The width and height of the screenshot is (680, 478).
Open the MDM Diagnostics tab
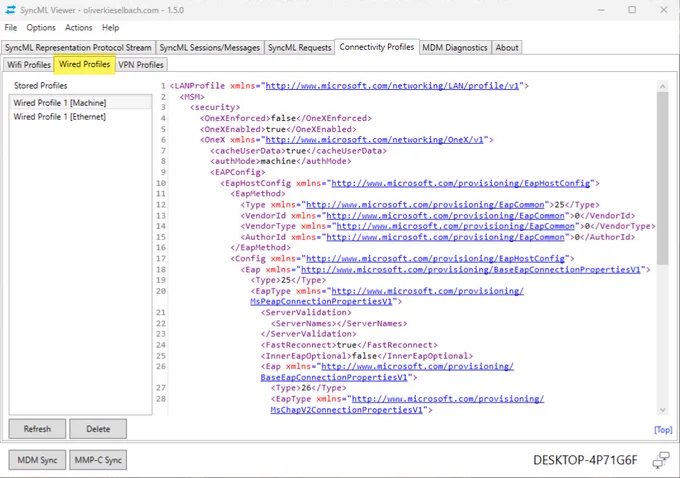(x=454, y=48)
